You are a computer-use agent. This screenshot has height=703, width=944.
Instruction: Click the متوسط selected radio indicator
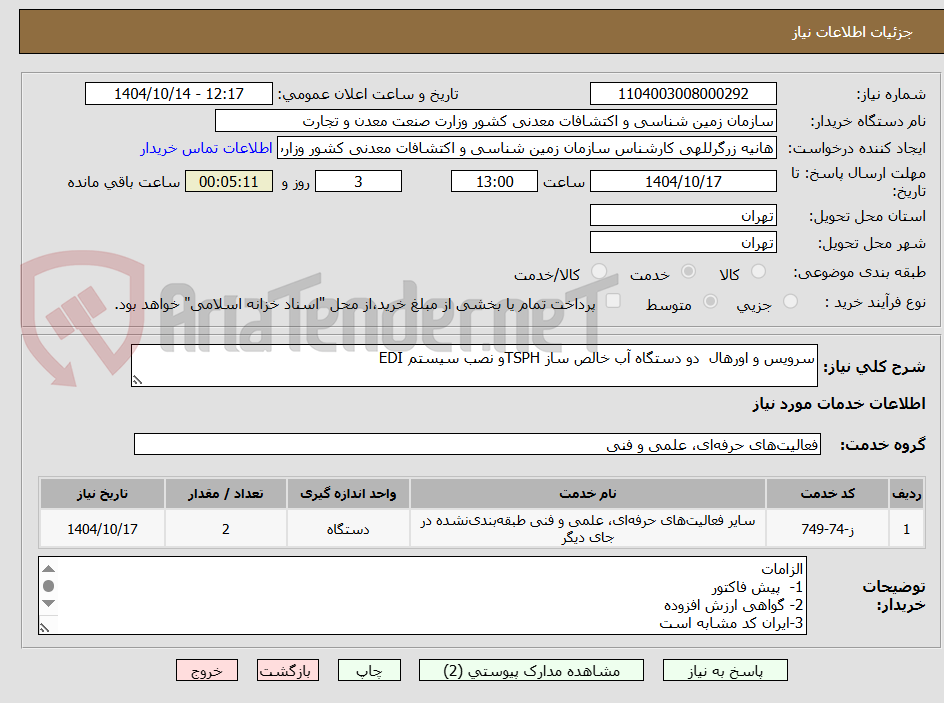pyautogui.click(x=710, y=301)
